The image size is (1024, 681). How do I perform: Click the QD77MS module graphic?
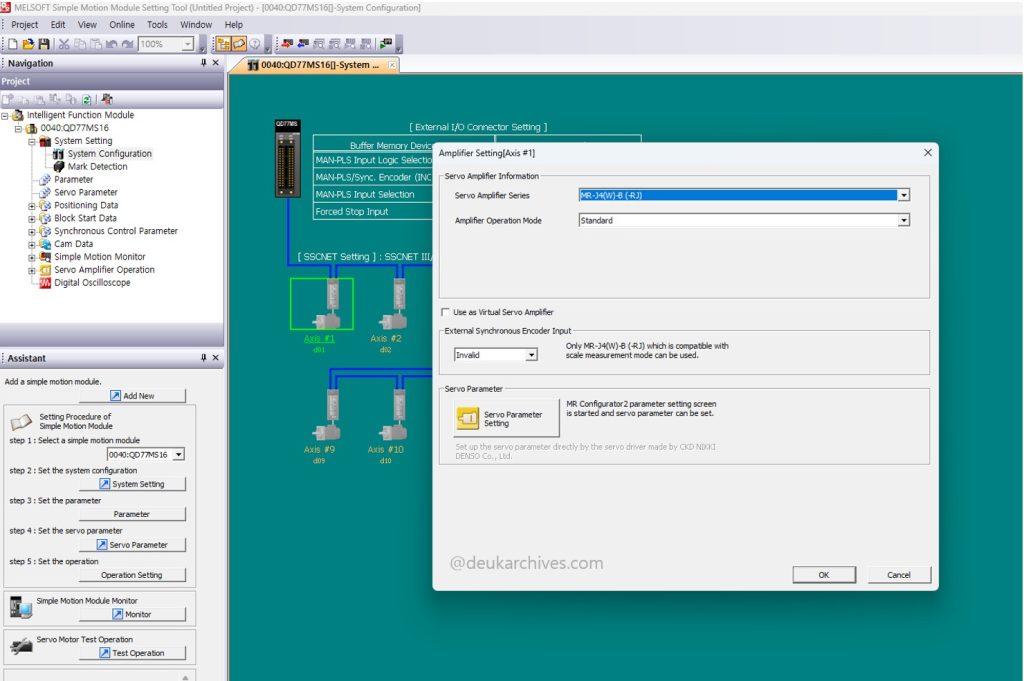click(287, 158)
